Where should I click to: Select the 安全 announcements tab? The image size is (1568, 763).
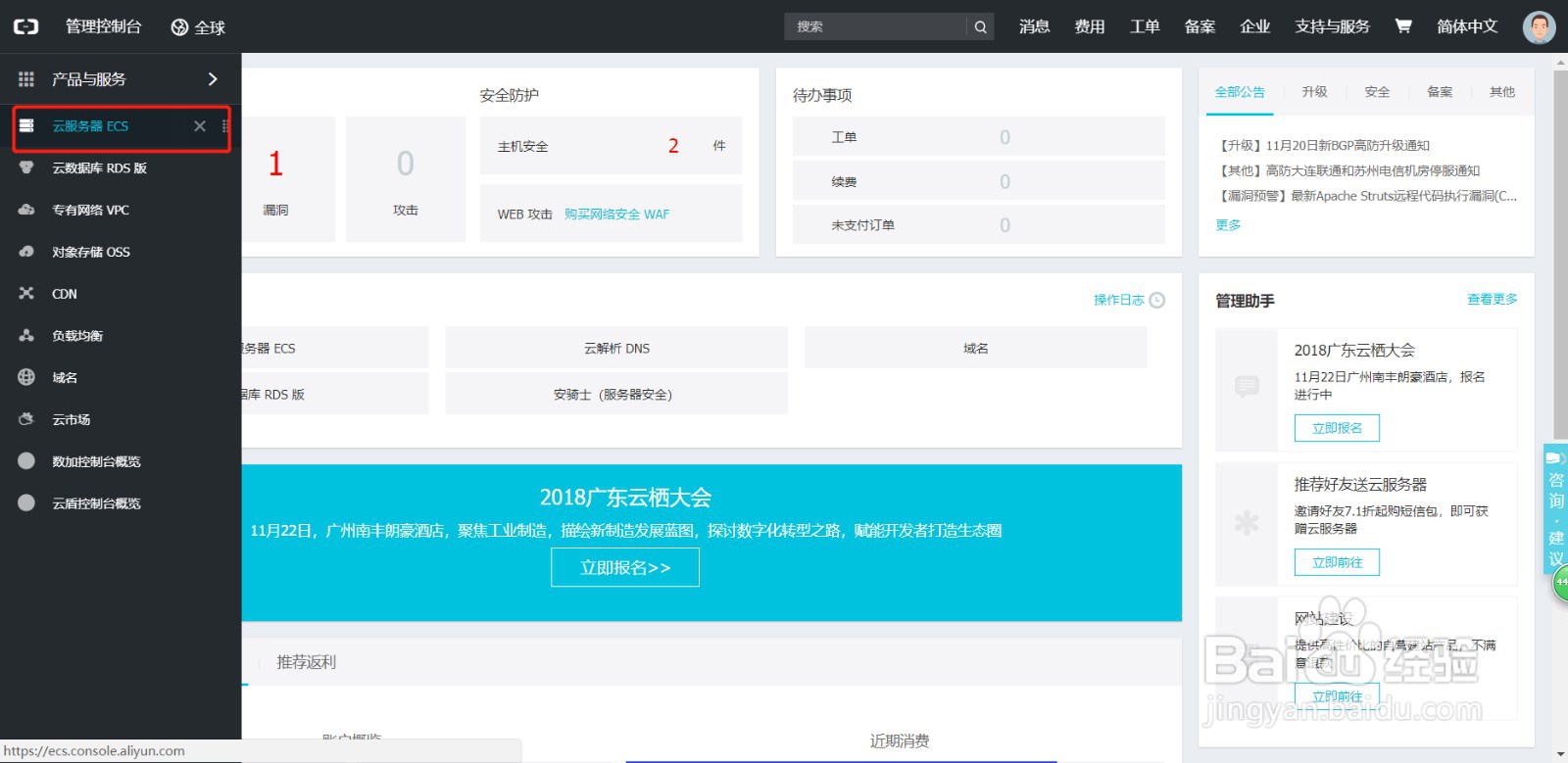pos(1377,92)
